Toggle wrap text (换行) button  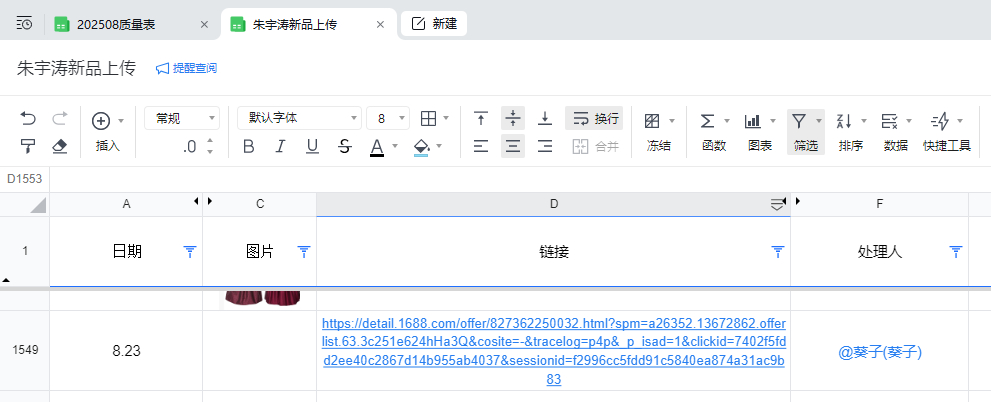[594, 119]
